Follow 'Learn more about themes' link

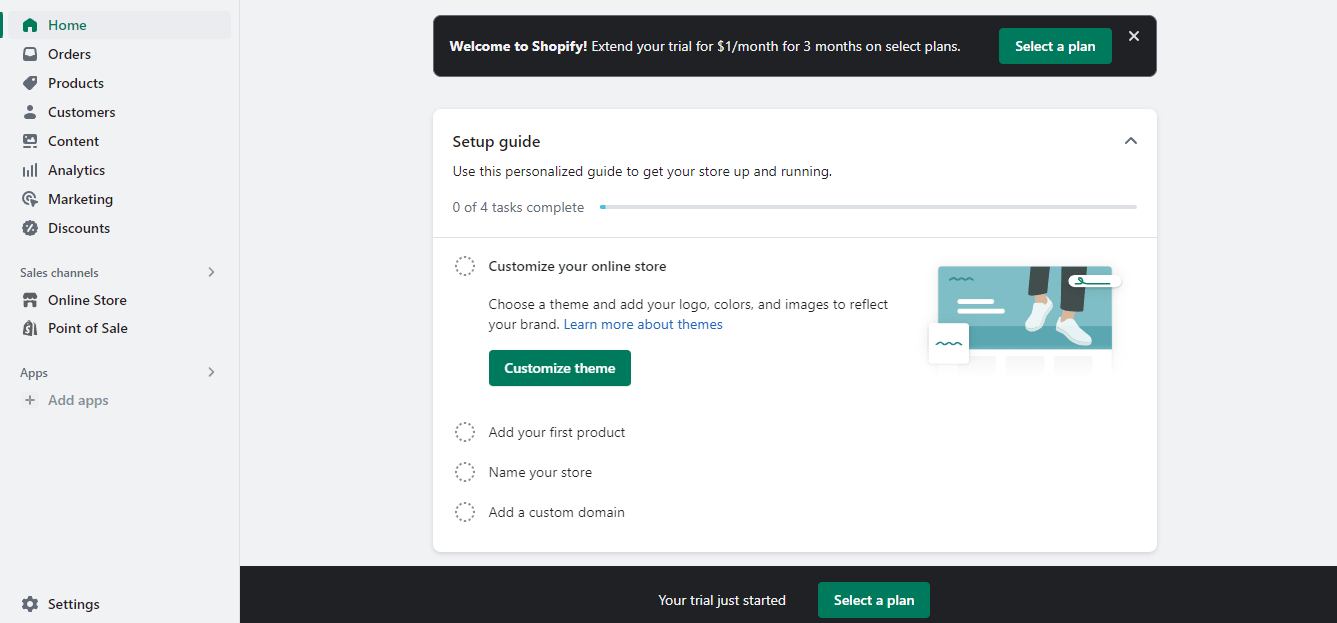[x=643, y=324]
